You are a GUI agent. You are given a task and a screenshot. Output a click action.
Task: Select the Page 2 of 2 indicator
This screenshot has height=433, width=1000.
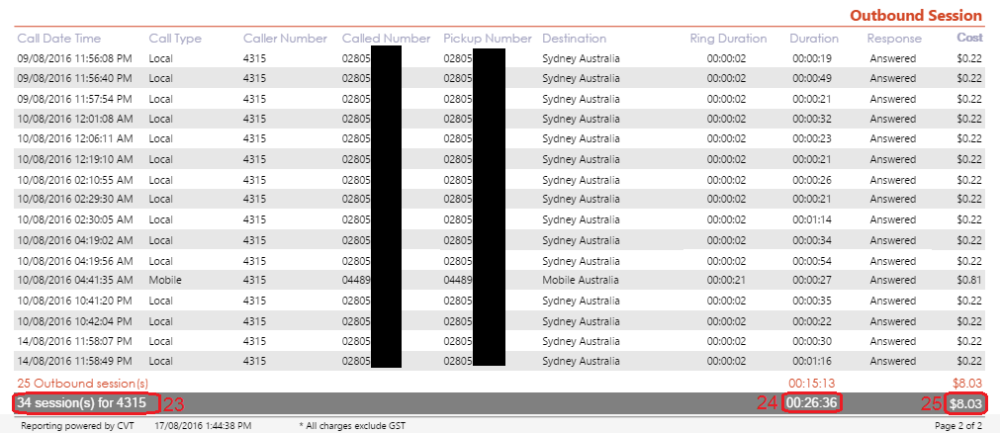pos(958,425)
